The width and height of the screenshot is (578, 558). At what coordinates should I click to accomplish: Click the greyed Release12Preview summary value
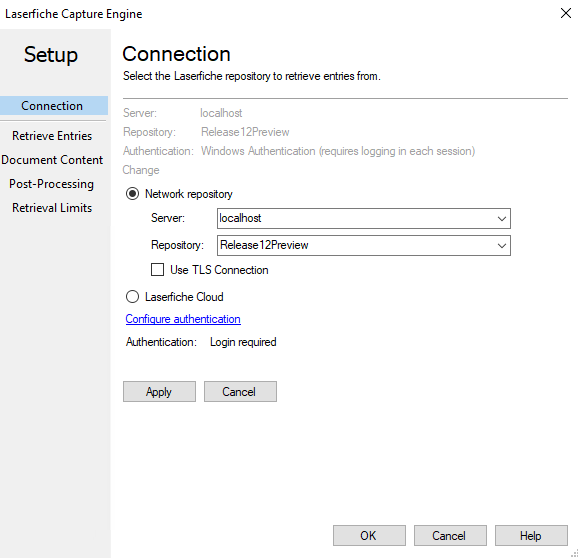point(245,132)
